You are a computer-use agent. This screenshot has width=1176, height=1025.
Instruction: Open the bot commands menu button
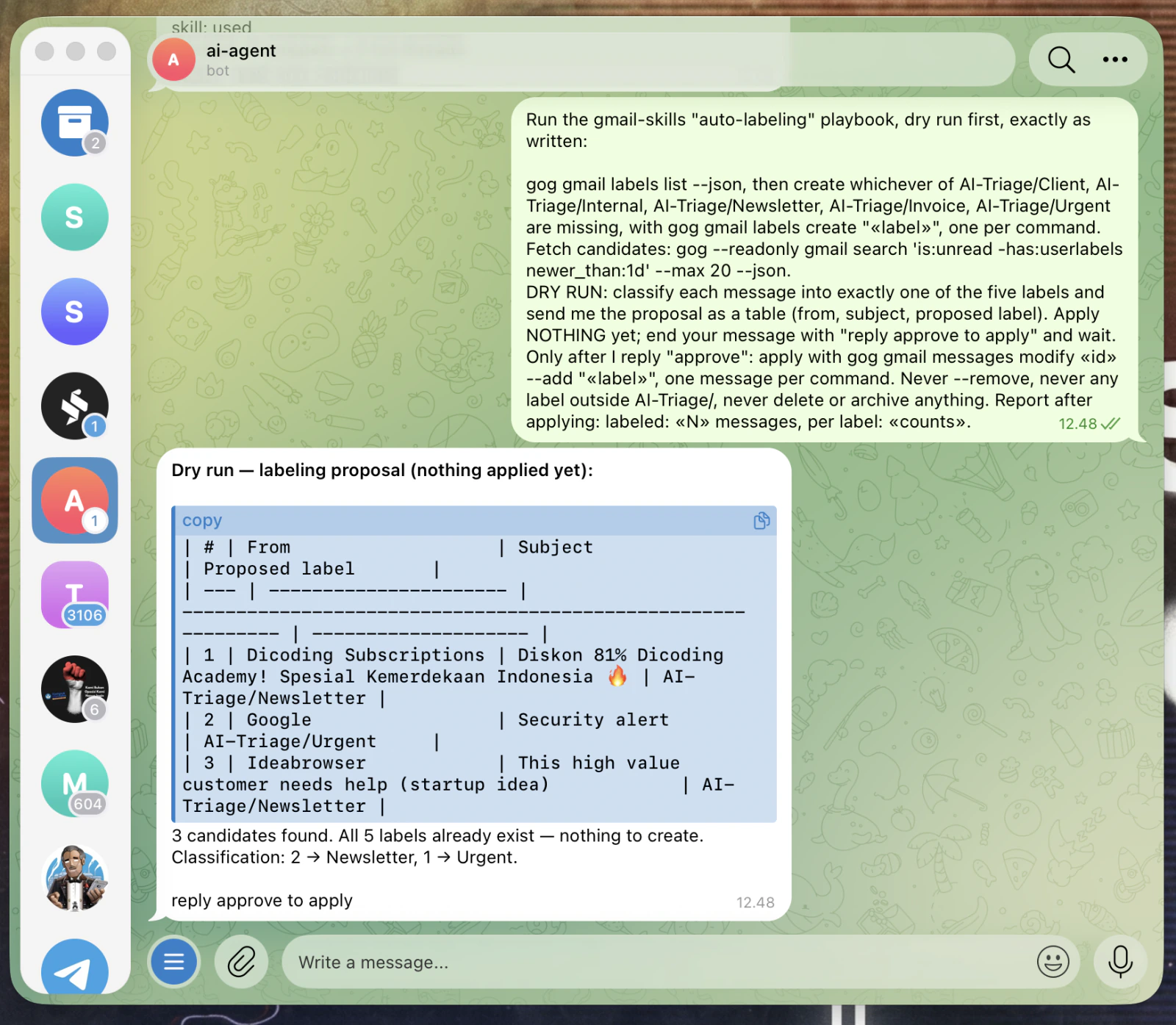174,962
